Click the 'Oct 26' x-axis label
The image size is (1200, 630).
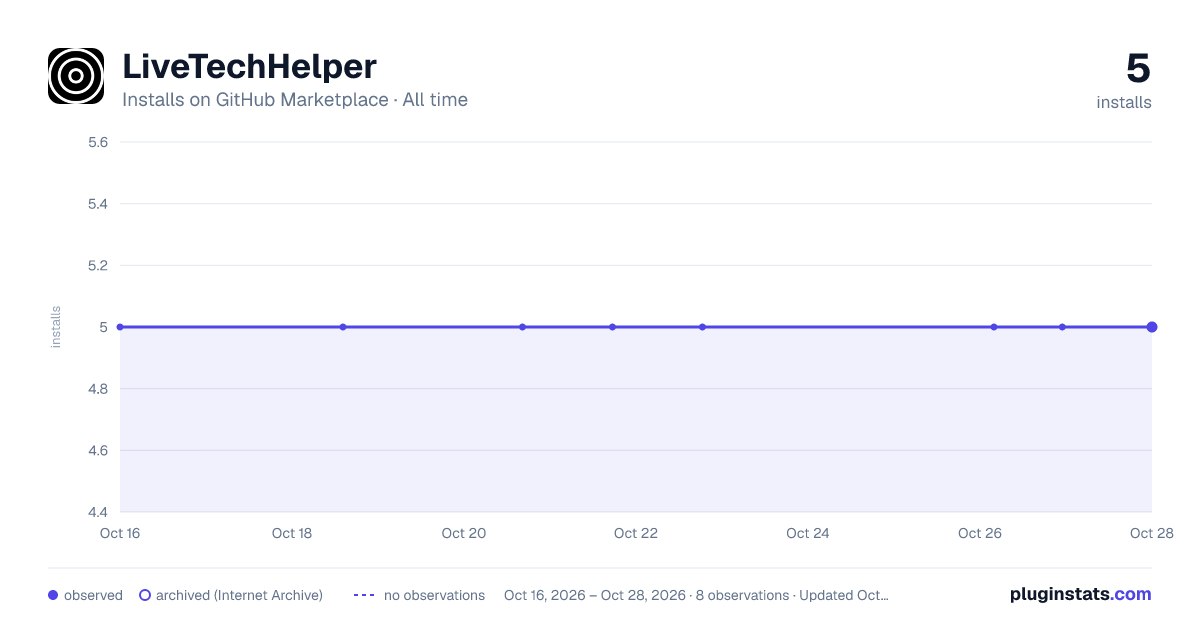980,533
